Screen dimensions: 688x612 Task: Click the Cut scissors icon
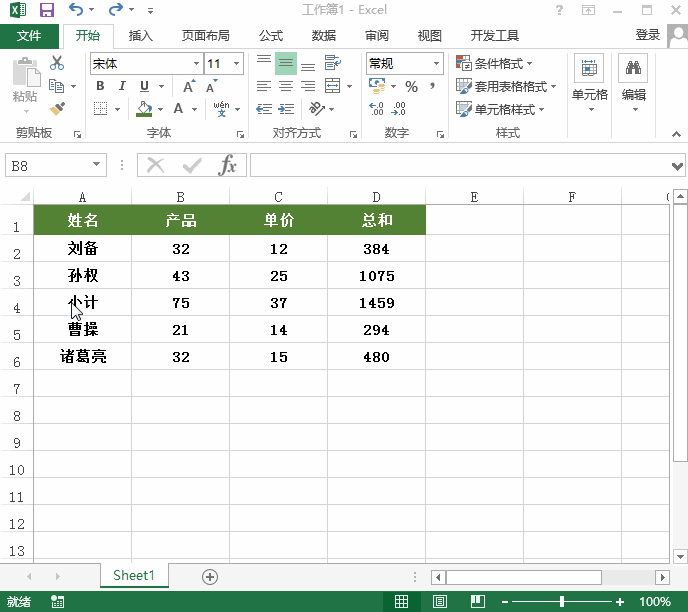point(57,64)
